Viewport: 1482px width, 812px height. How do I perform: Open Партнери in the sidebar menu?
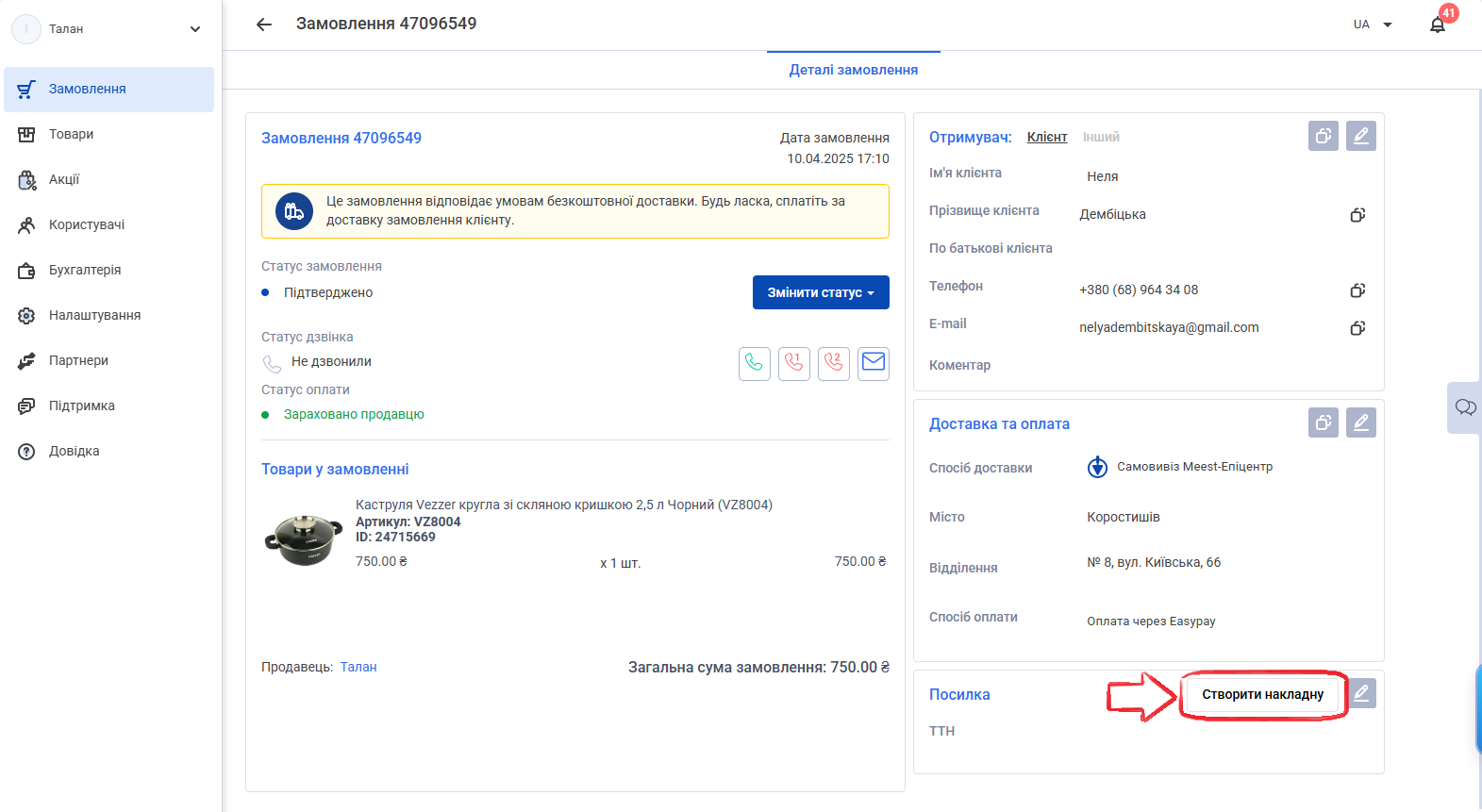pos(109,360)
